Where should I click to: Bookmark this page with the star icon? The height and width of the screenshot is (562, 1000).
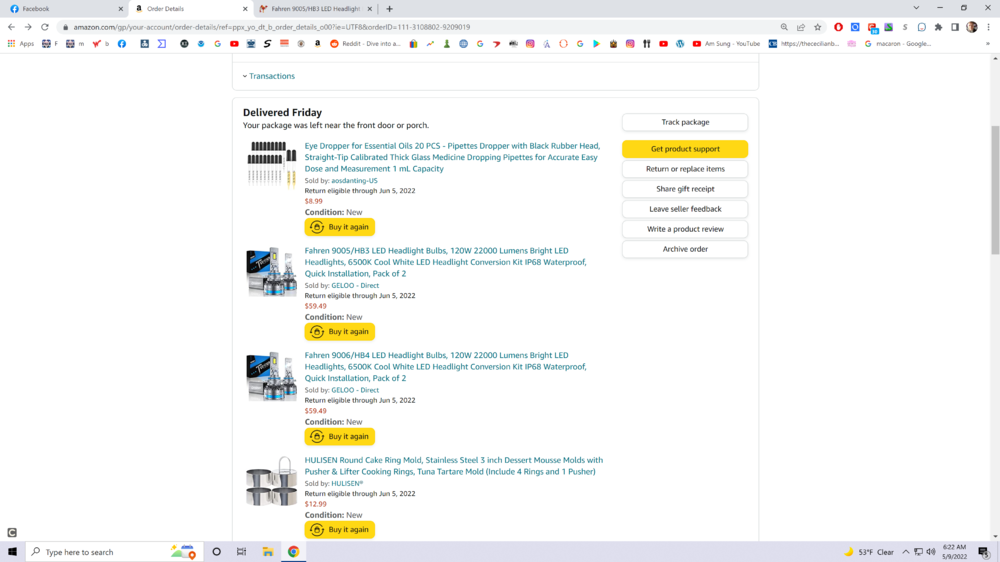(817, 27)
